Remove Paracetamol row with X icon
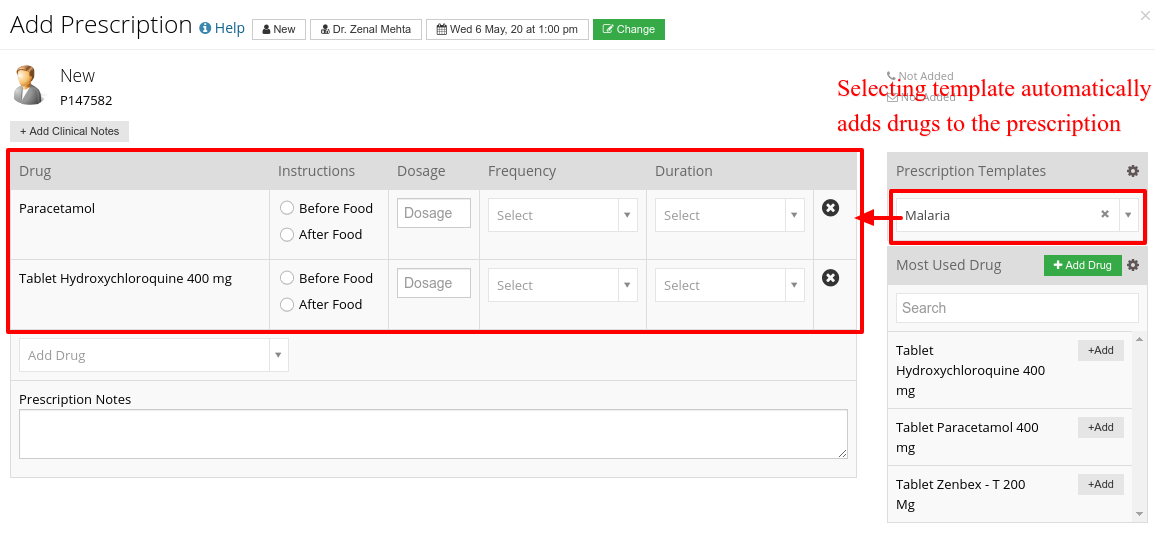The height and width of the screenshot is (542, 1155). point(830,208)
